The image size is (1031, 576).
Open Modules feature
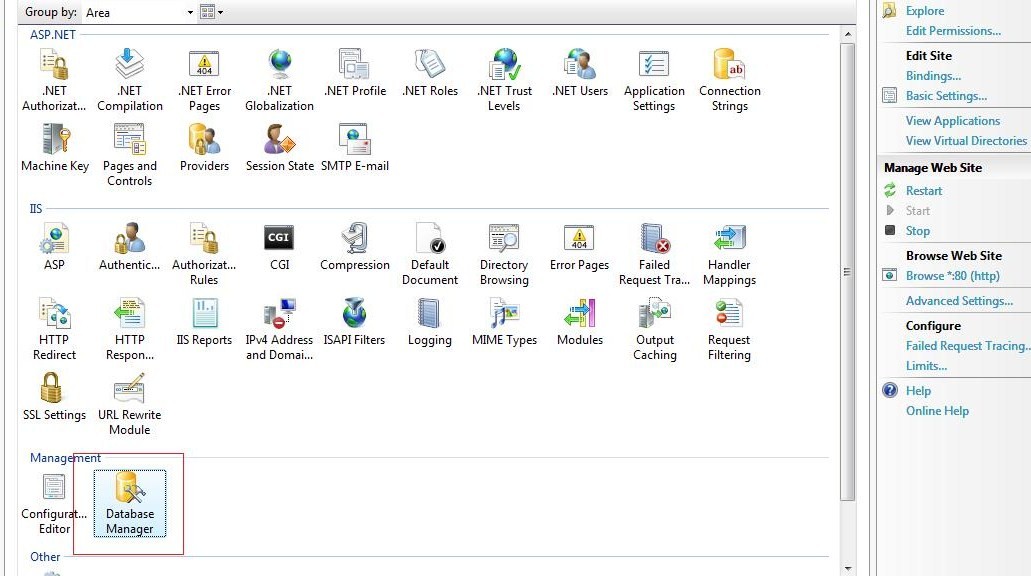(580, 322)
